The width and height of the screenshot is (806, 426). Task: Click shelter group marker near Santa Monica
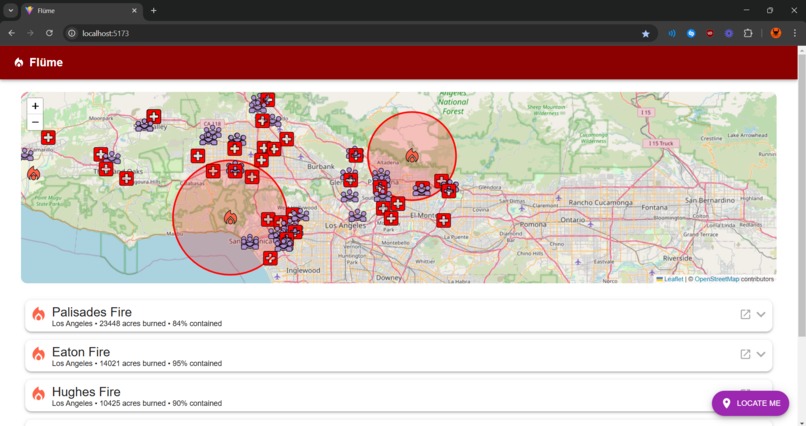(x=250, y=242)
